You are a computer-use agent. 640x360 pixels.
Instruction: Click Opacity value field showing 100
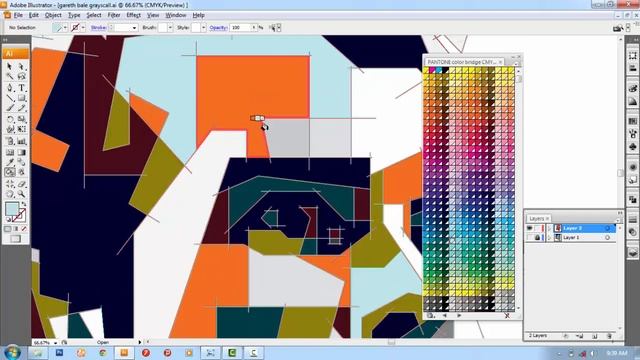240,28
